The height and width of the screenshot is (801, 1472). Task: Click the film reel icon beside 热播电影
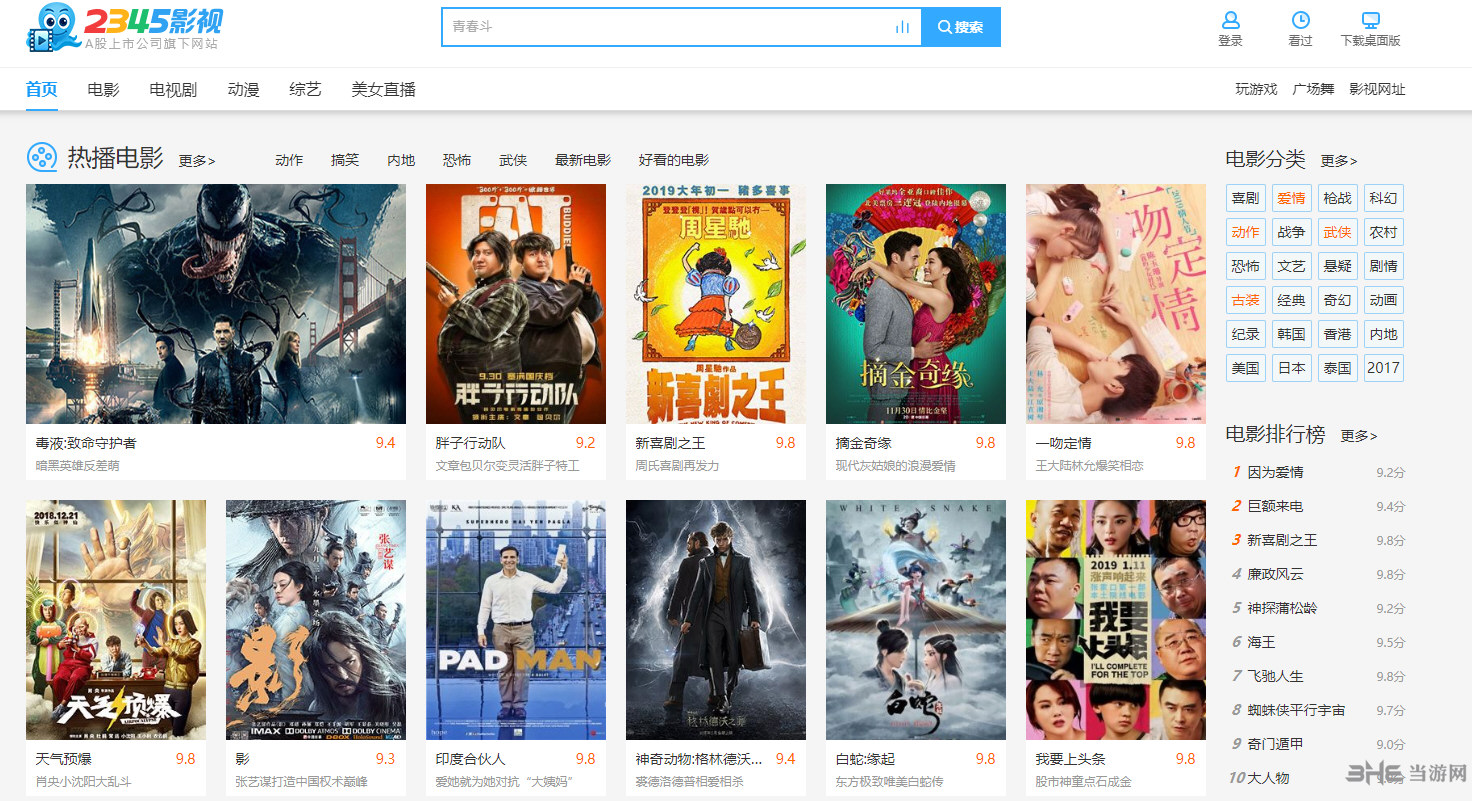42,157
